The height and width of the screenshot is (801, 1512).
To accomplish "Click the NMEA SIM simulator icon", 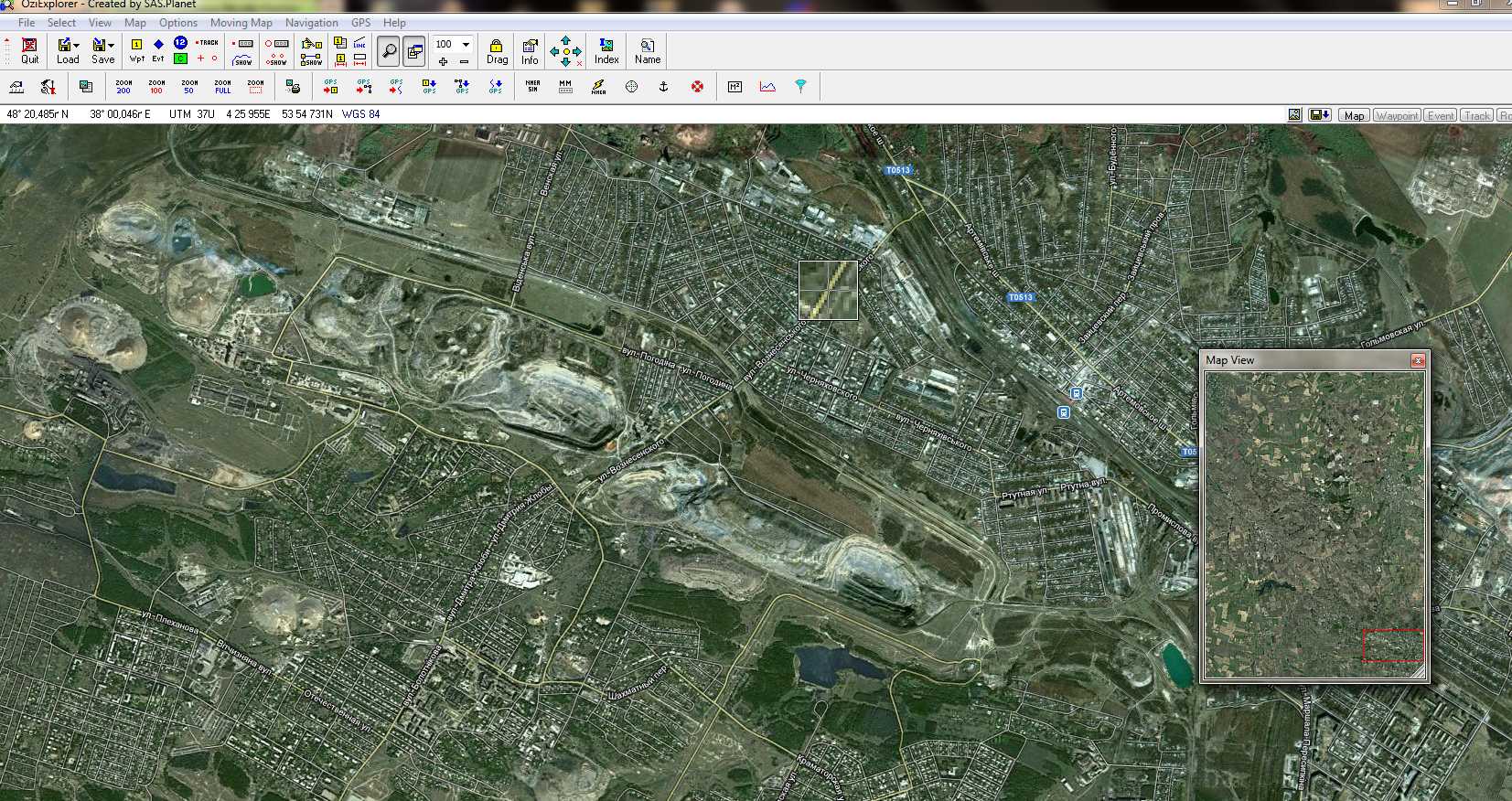I will [532, 87].
